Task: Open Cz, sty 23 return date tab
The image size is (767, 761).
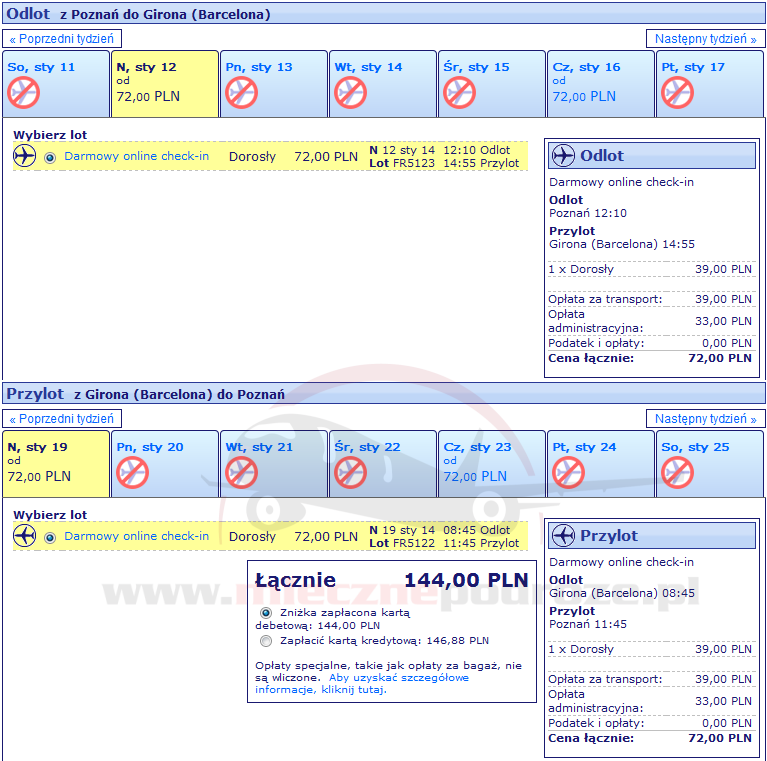Action: coord(490,464)
